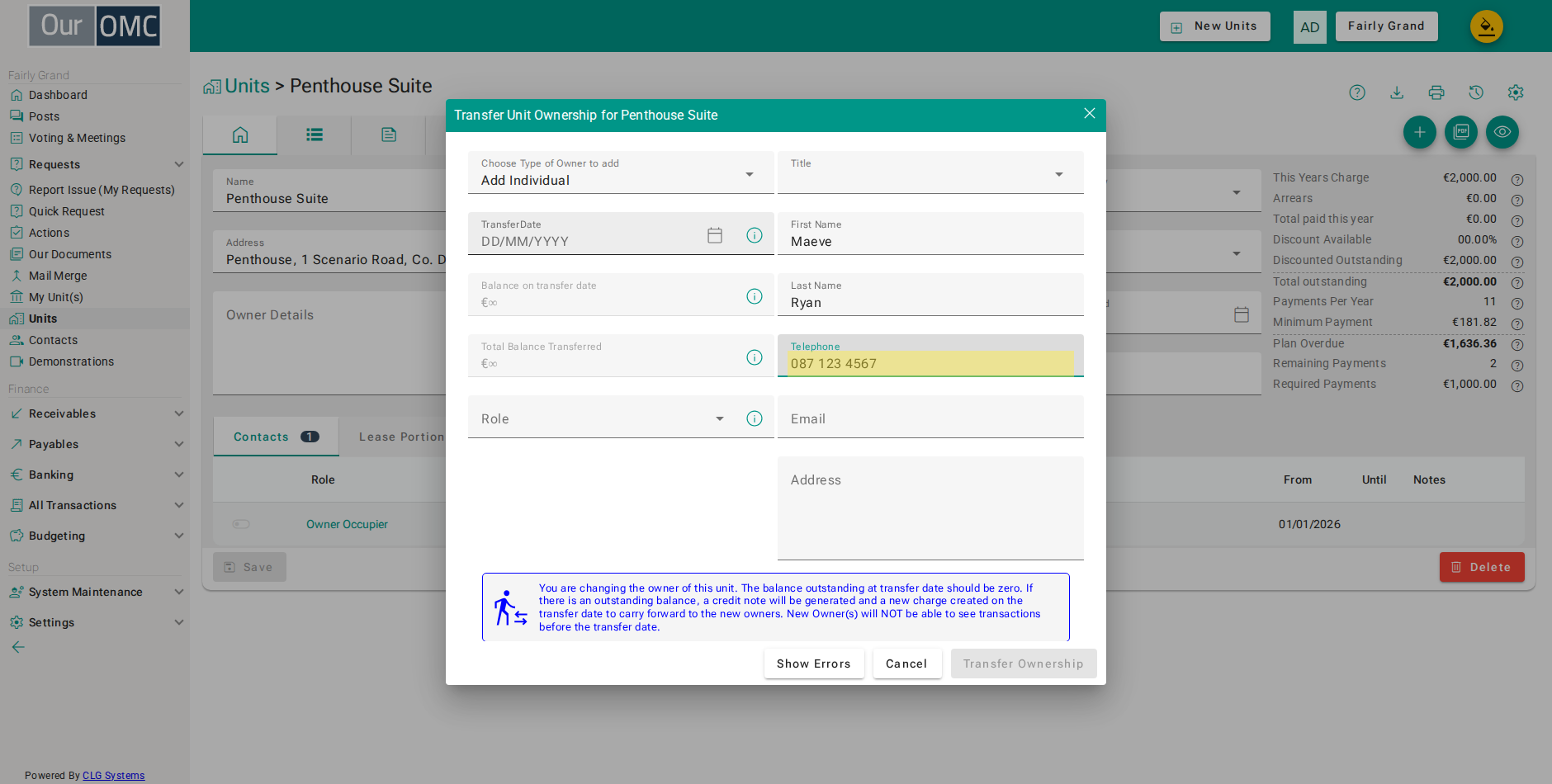Collapse sidebar with the back arrow
The image size is (1552, 784).
pyautogui.click(x=18, y=647)
